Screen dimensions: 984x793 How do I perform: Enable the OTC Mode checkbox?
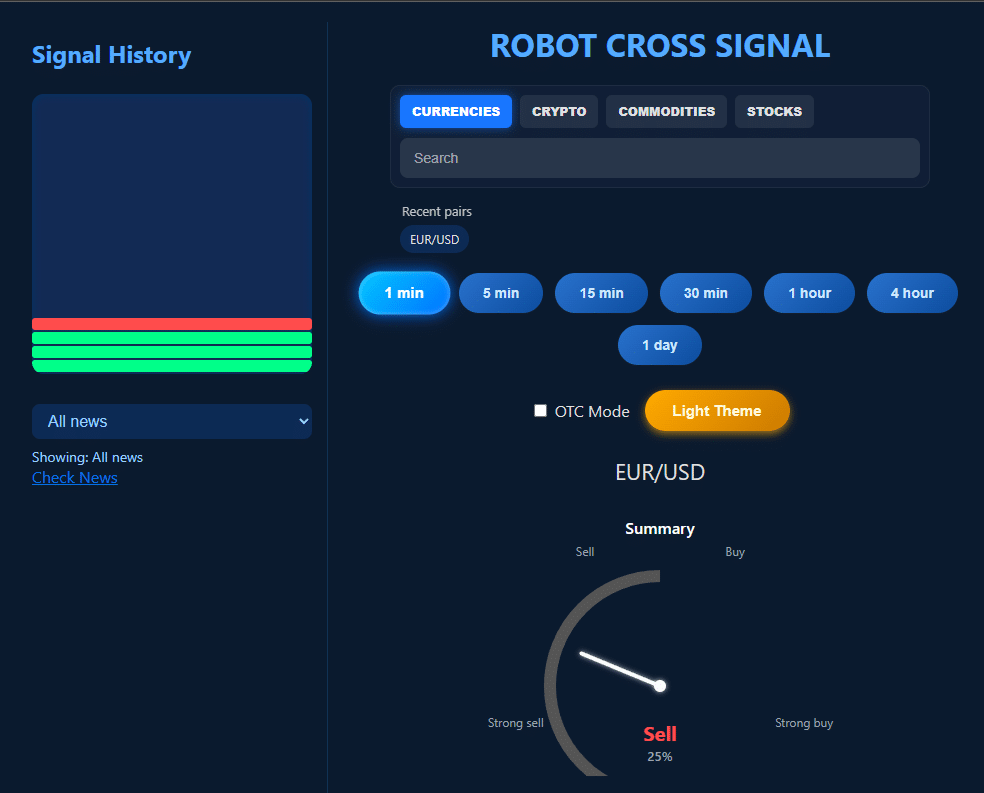coord(540,410)
